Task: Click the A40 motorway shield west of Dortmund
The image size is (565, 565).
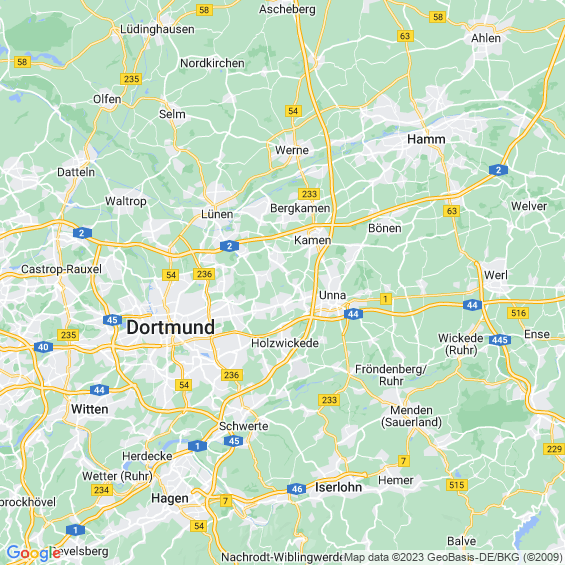Action: [43, 347]
